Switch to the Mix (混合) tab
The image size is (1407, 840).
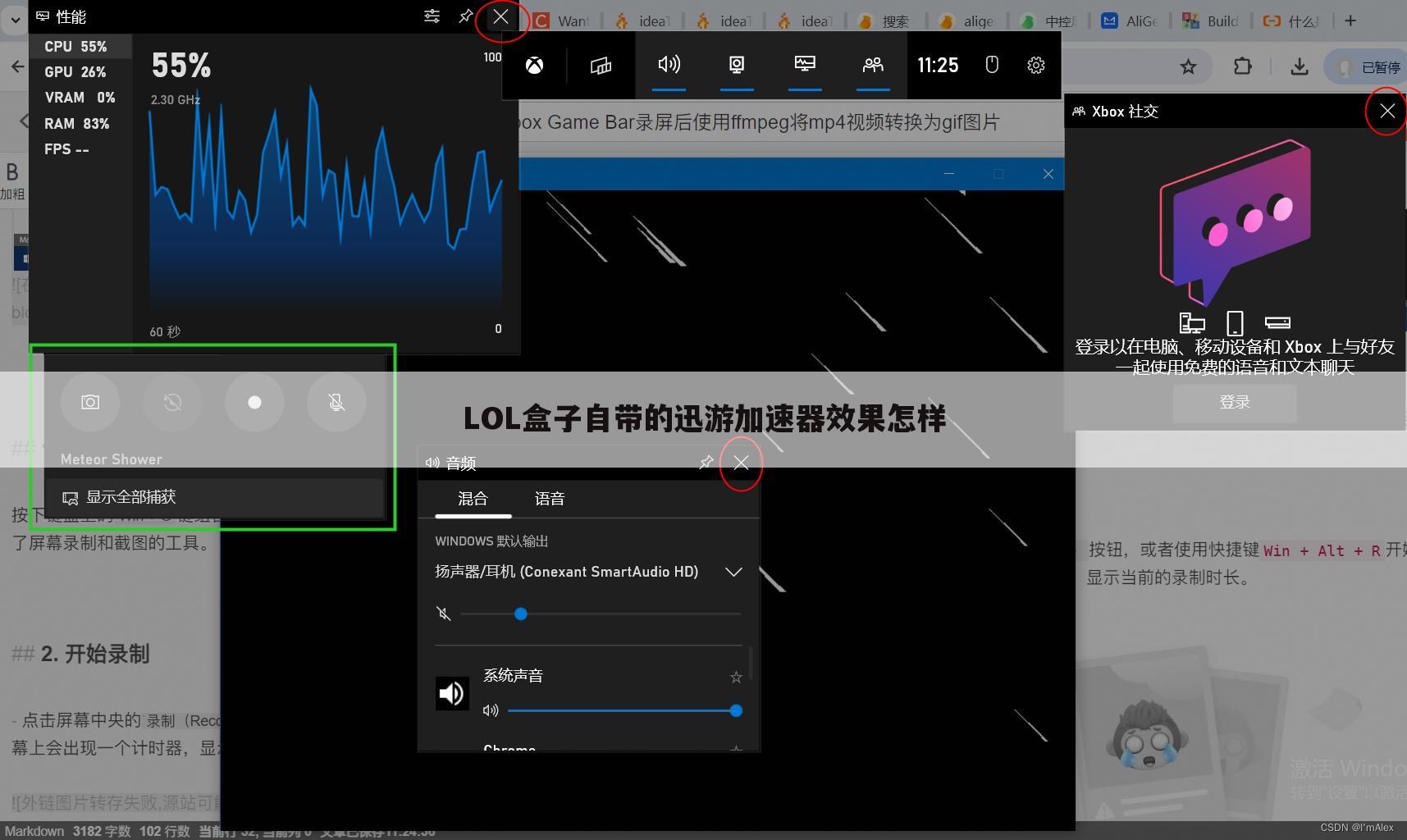pyautogui.click(x=473, y=499)
